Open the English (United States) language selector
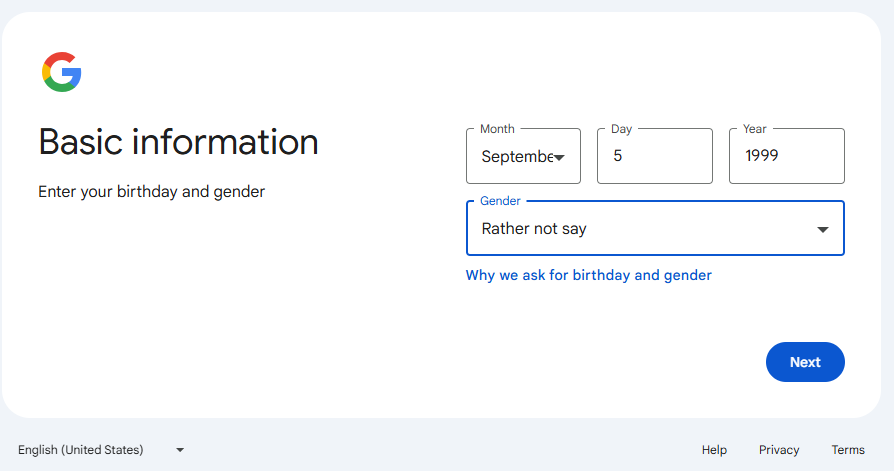This screenshot has height=471, width=894. 101,450
